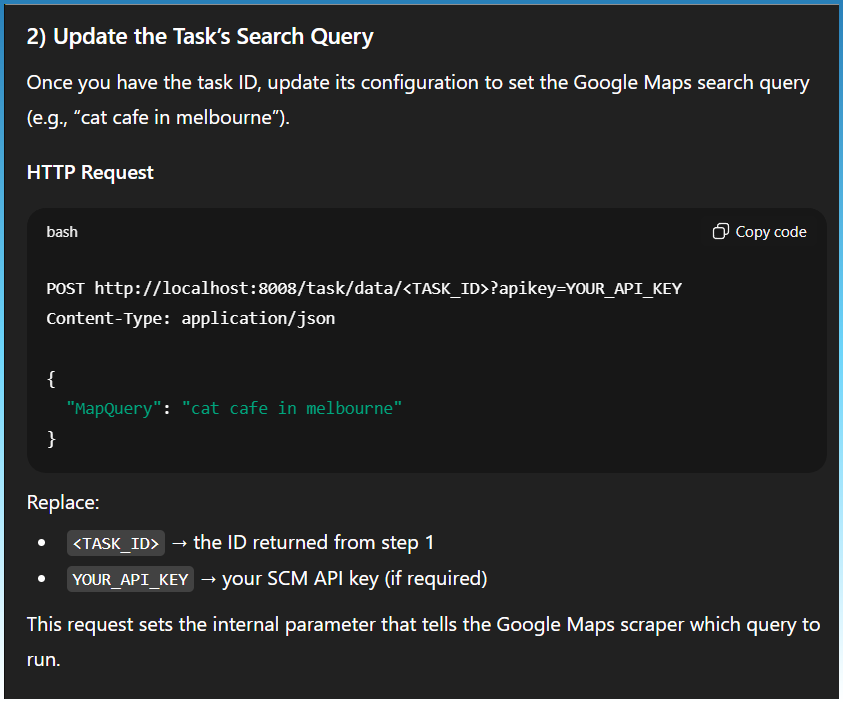Click the opening curly brace in the code

click(51, 378)
